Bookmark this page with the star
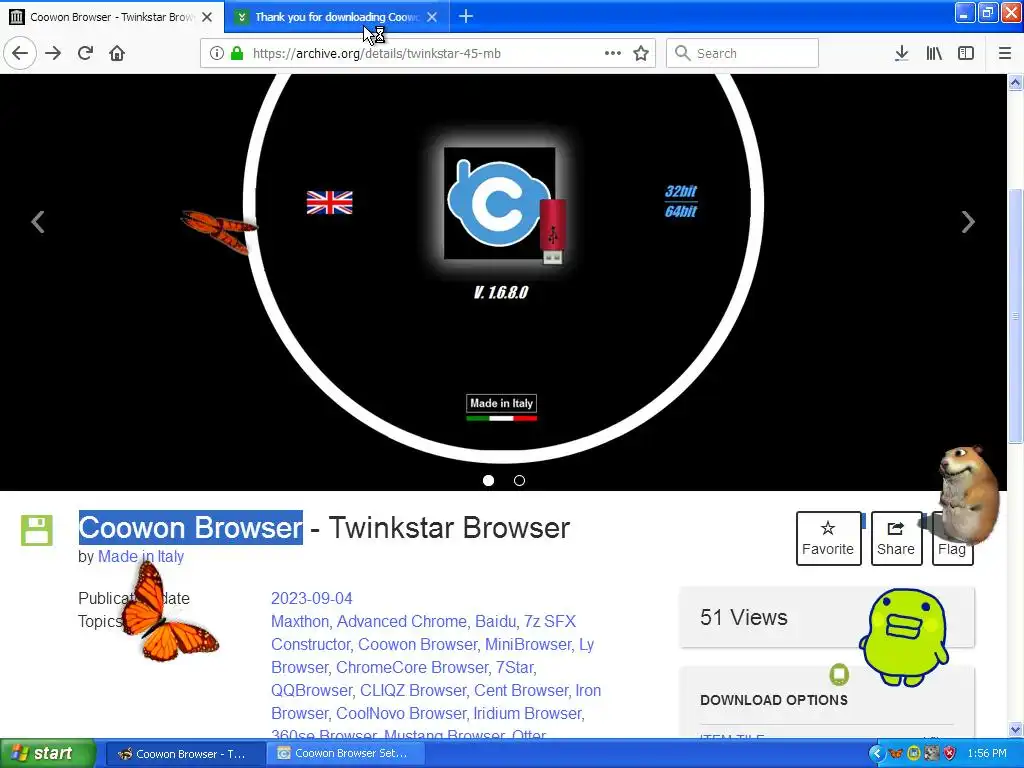The height and width of the screenshot is (768, 1024). [x=641, y=53]
